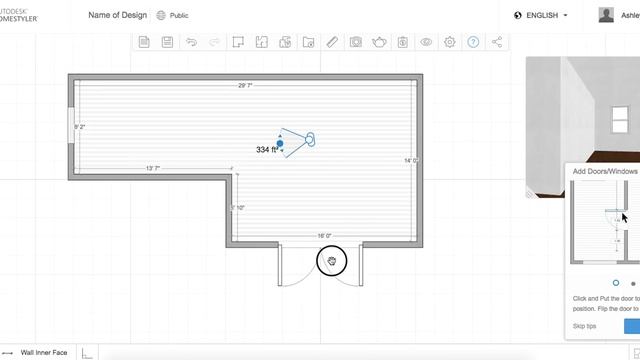The height and width of the screenshot is (360, 640).
Task: Toggle the eye view options icon
Action: pos(426,42)
